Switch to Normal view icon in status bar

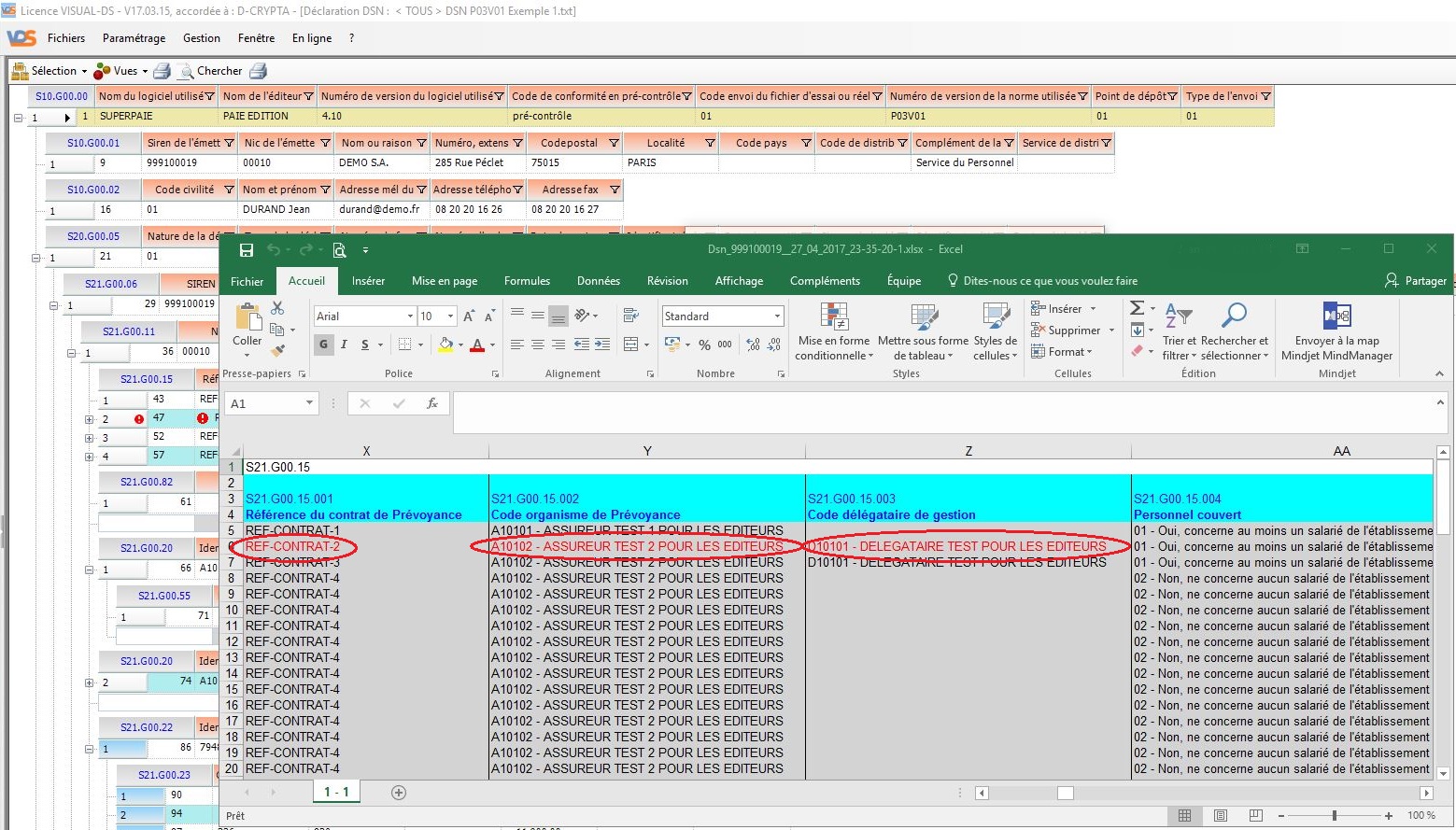1185,815
